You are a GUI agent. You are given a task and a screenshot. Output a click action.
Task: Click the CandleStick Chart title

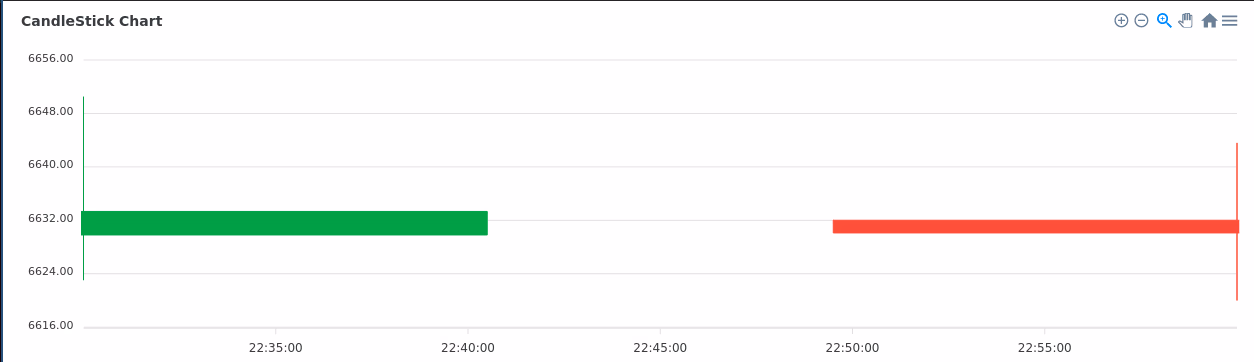[x=92, y=21]
